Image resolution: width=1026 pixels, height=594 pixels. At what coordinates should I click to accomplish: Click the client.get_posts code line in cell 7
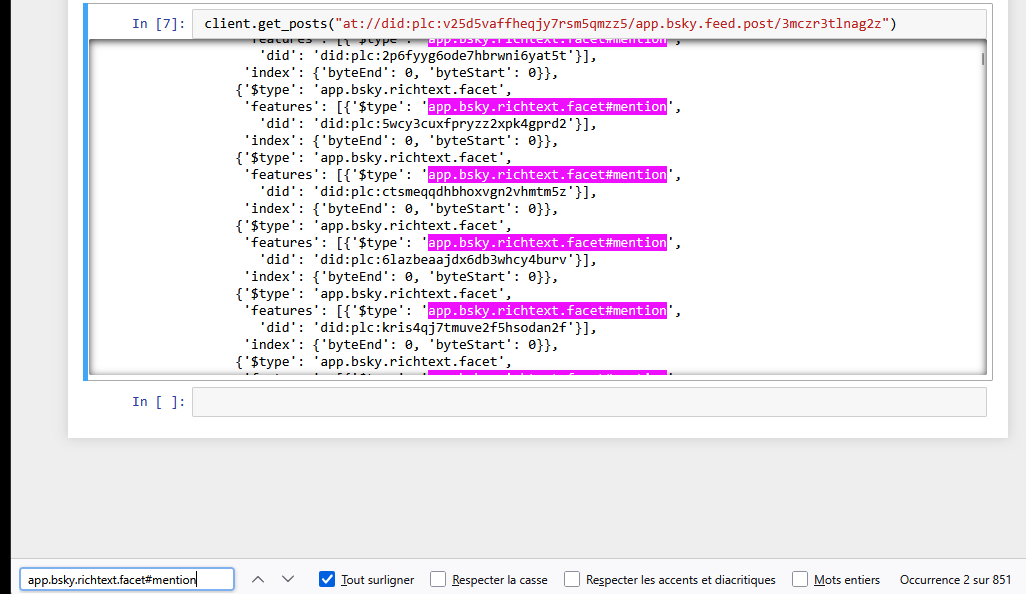550,24
